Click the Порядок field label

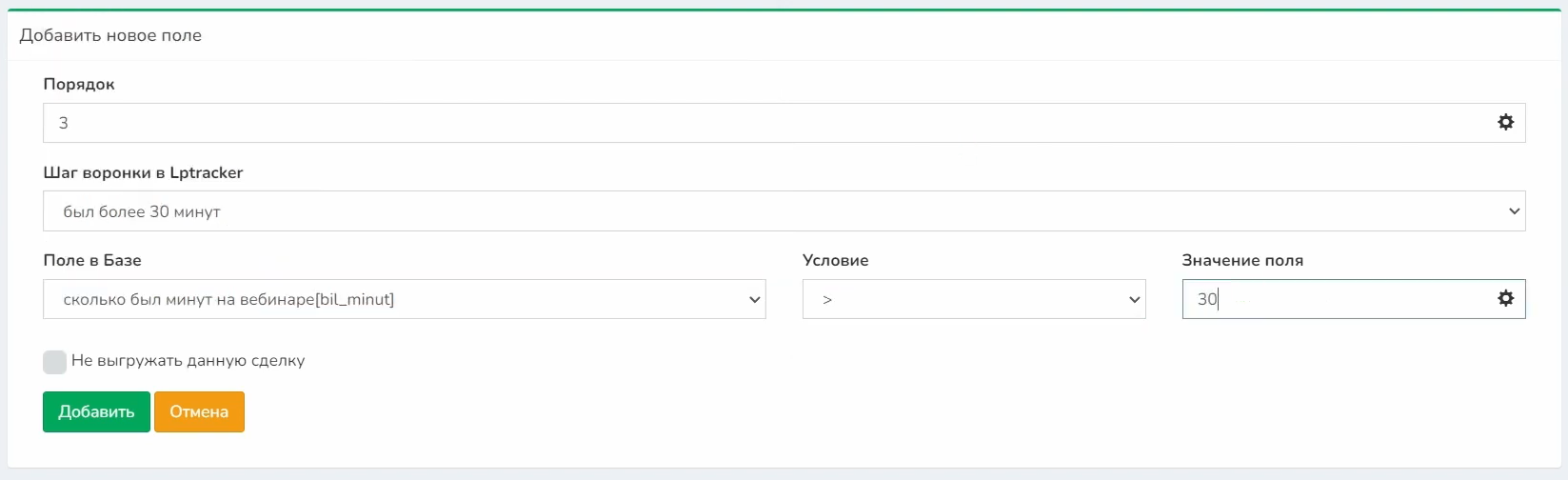pos(79,84)
